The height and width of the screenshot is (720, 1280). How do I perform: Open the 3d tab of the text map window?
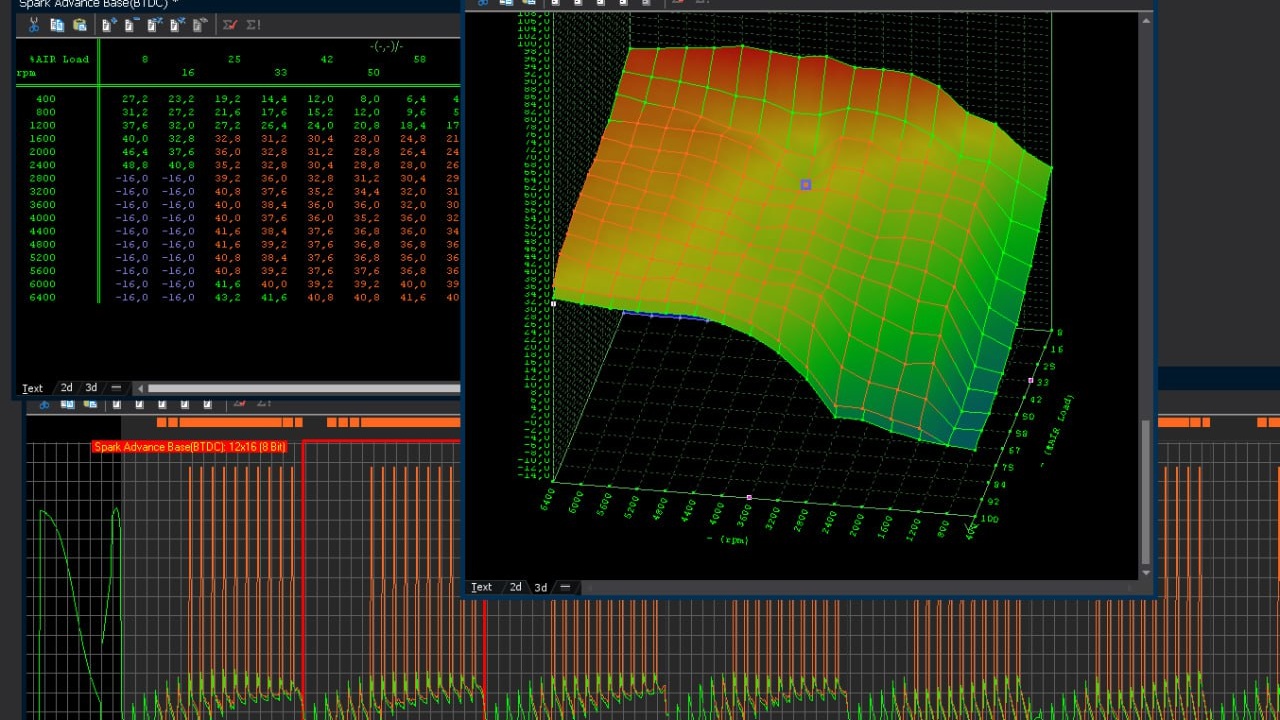[91, 388]
